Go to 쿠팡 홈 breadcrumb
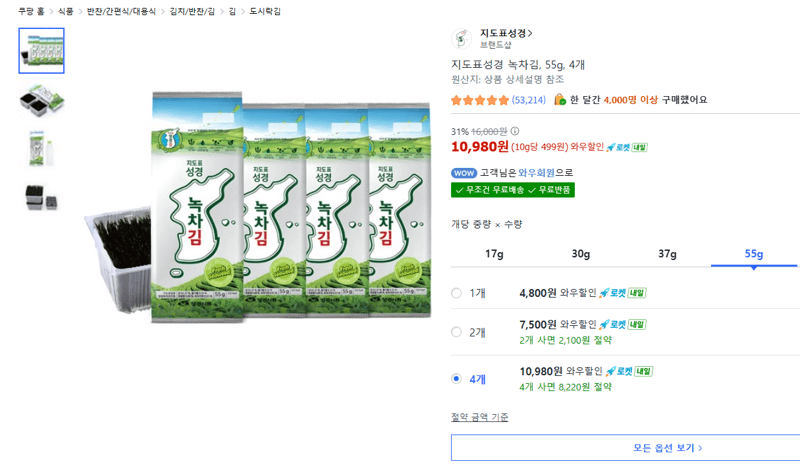Image resolution: width=800 pixels, height=474 pixels. pyautogui.click(x=31, y=11)
